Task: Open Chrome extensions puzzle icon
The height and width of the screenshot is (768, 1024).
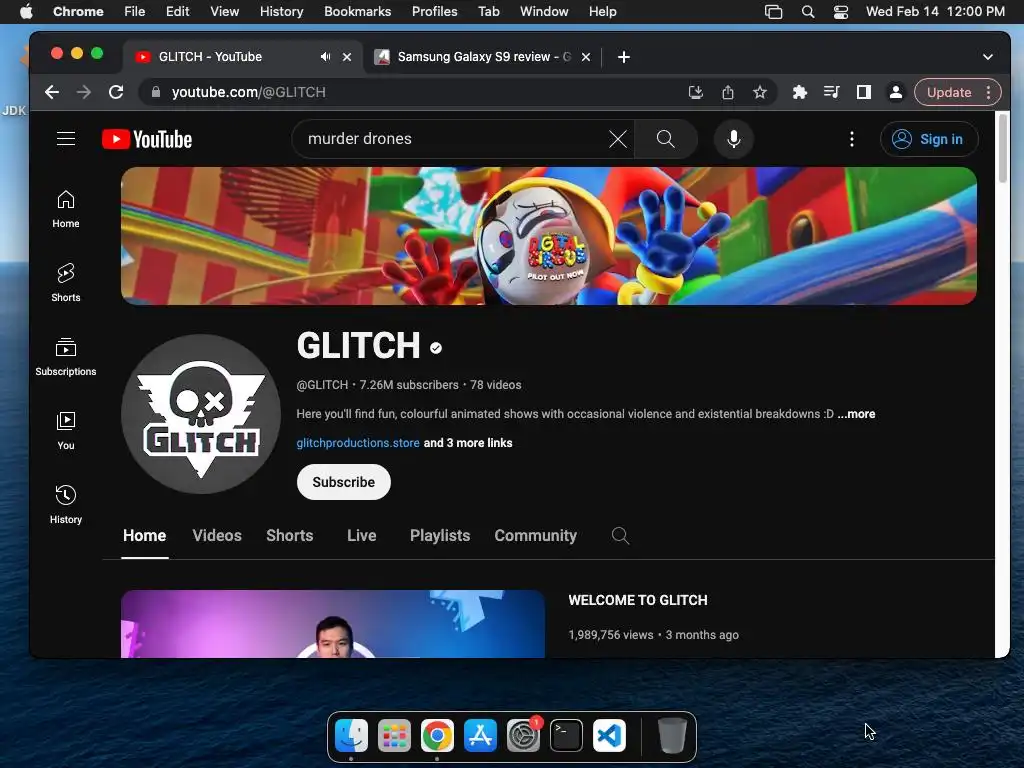Action: [799, 93]
